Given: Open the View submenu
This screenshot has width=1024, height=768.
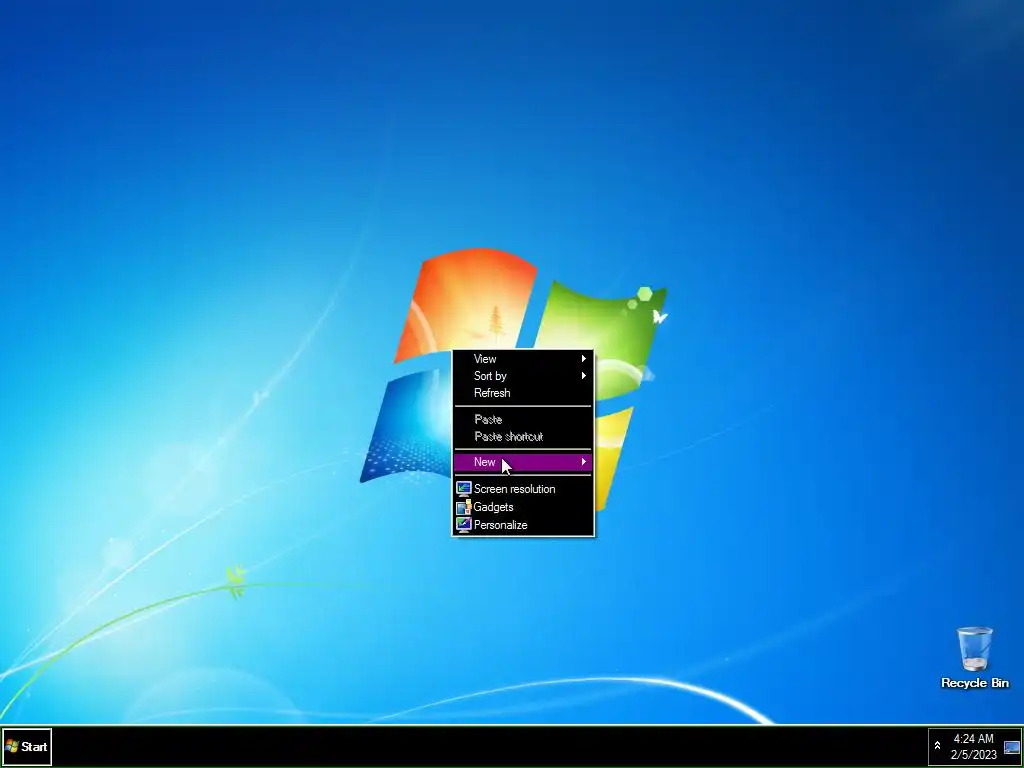Looking at the screenshot, I should tap(523, 359).
